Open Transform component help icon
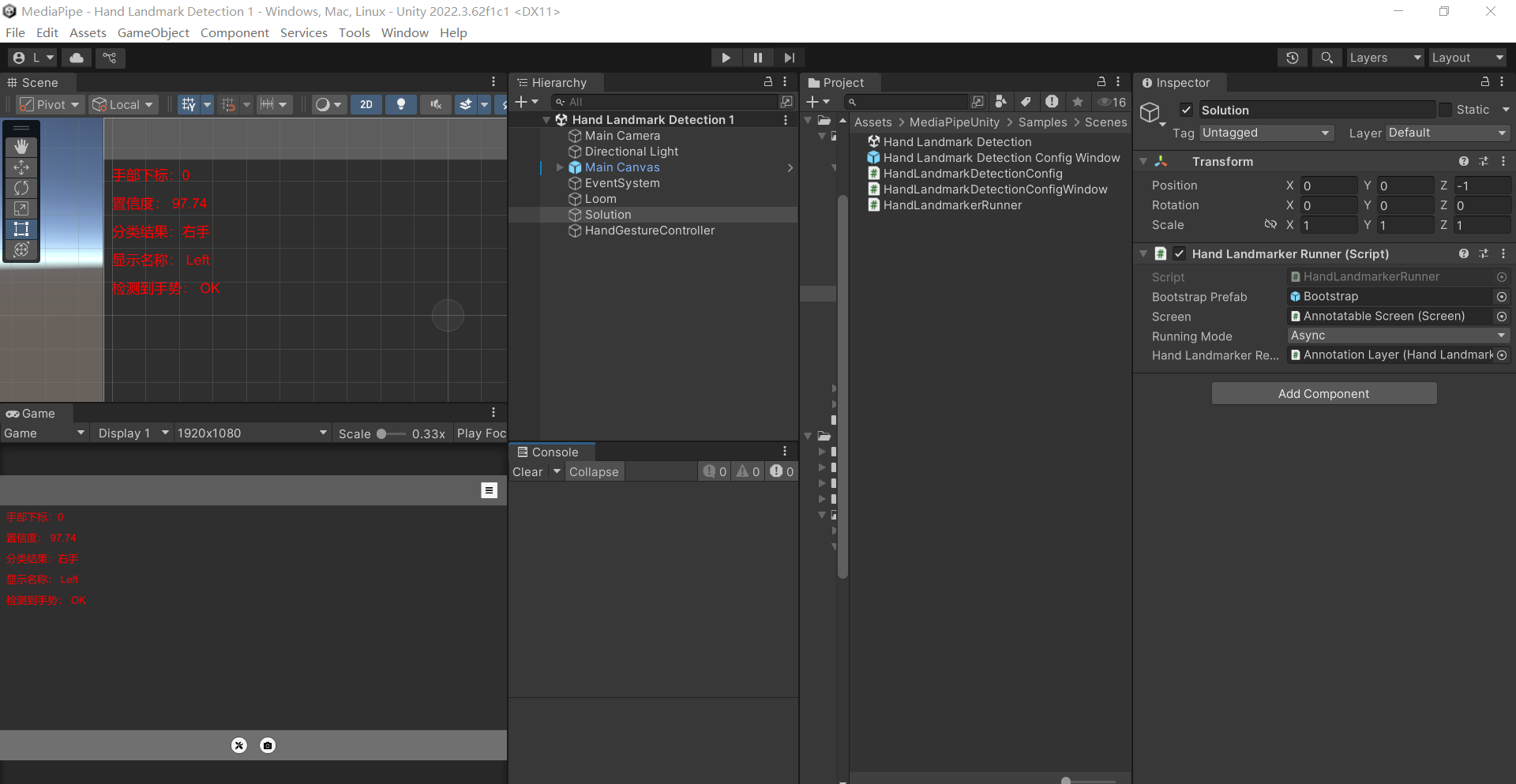This screenshot has height=784, width=1516. (x=1464, y=161)
